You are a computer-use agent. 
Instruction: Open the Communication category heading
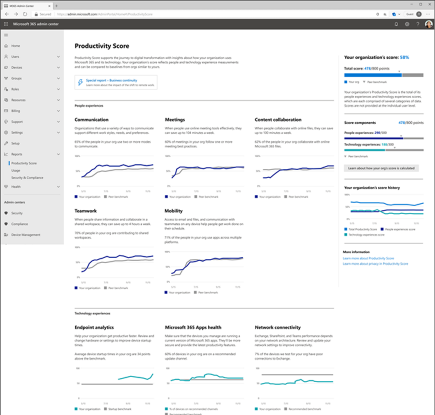[x=91, y=120]
